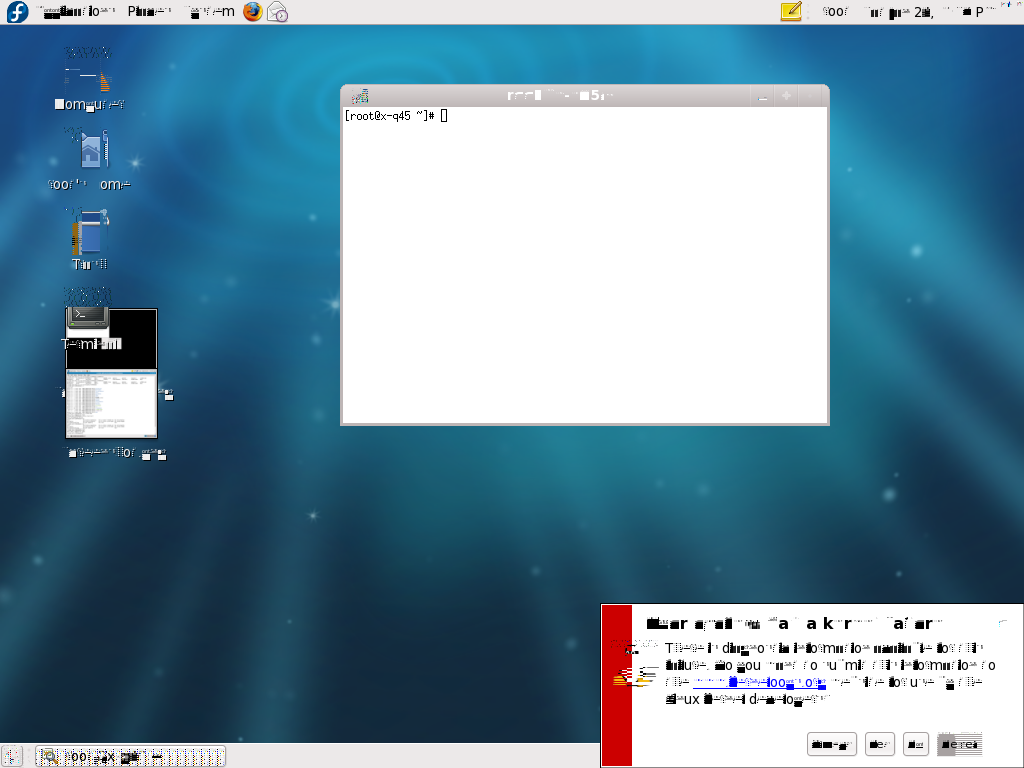
Task: Launch the Terminal desktop shortcut
Action: point(88,318)
